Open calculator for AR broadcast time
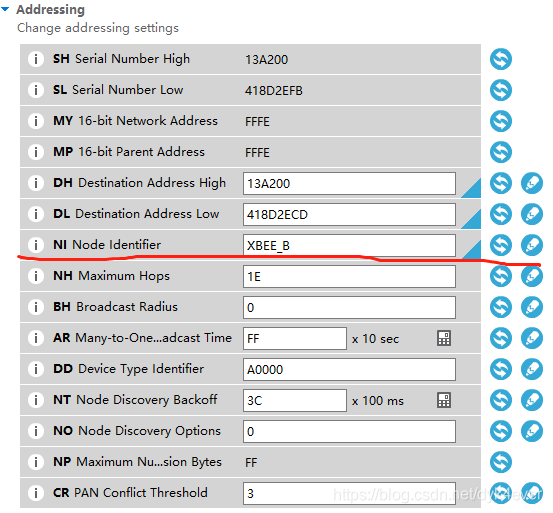553x513 pixels. click(x=444, y=338)
